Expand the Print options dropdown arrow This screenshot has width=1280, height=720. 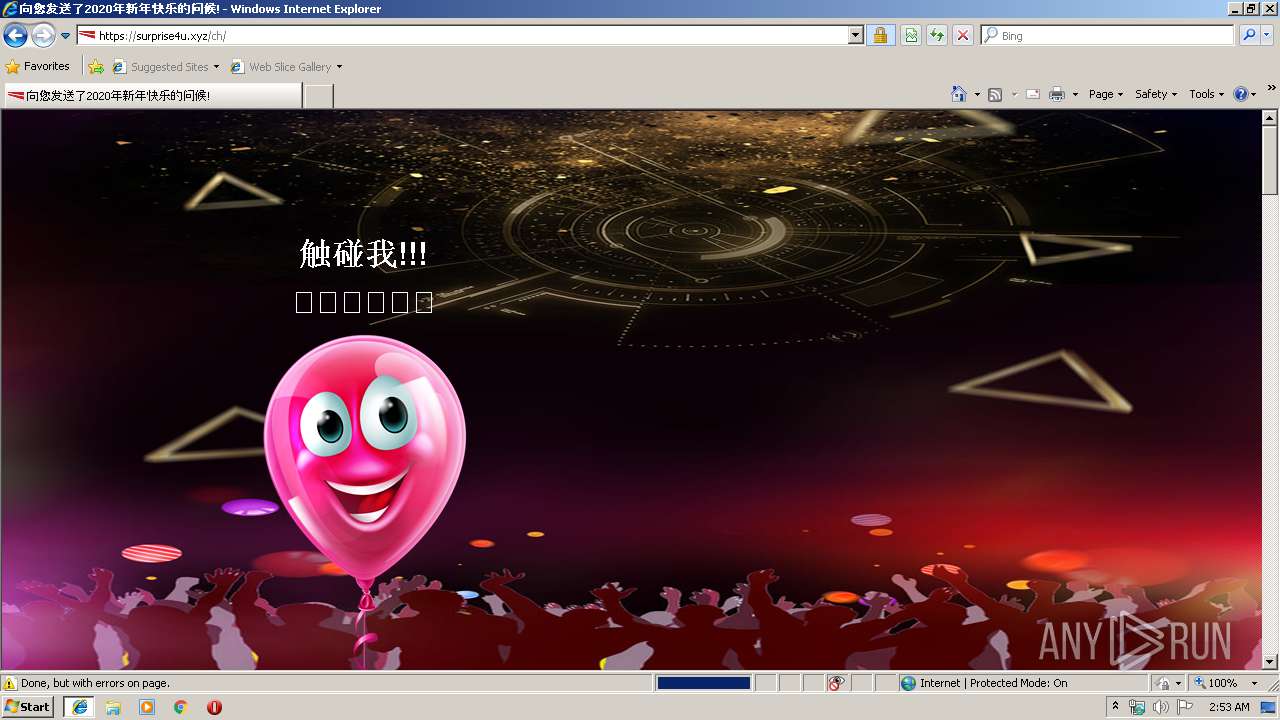(1075, 94)
